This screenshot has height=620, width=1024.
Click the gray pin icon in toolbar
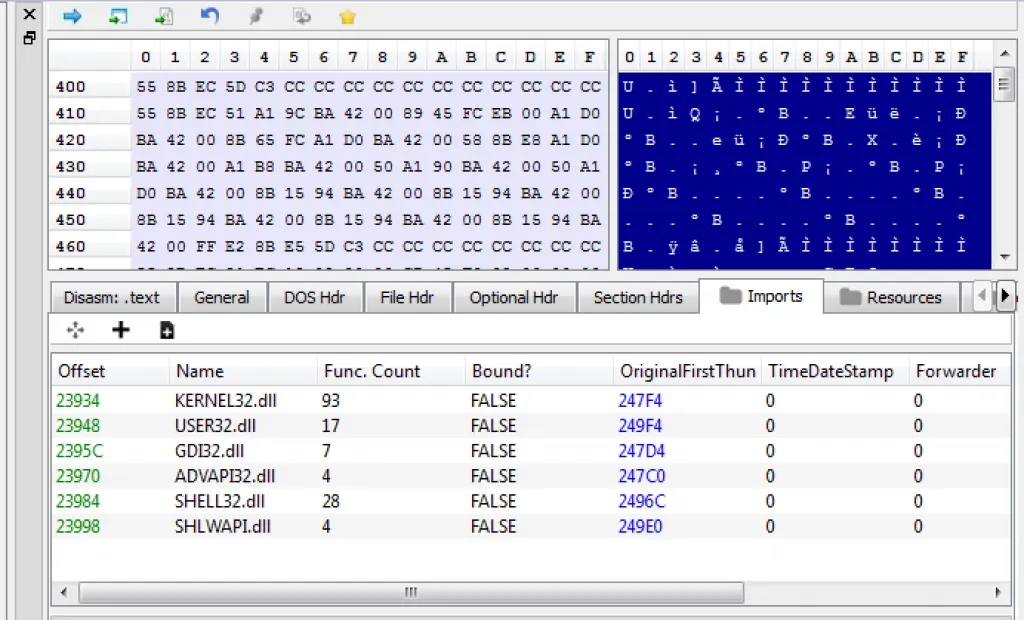256,16
